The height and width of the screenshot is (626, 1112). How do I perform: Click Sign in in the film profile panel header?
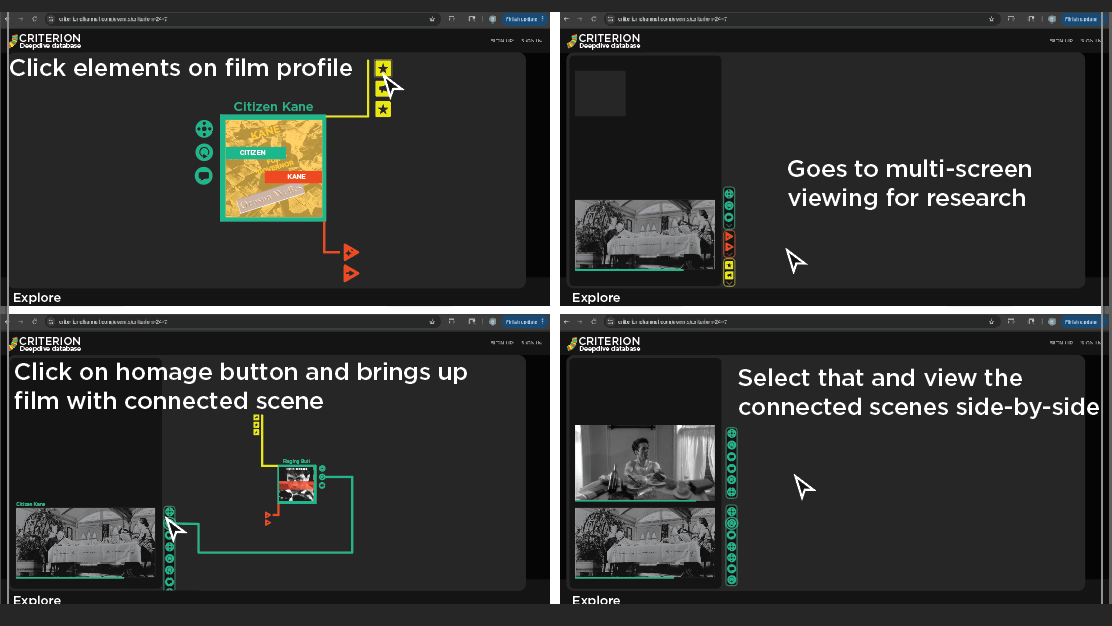[x=531, y=40]
